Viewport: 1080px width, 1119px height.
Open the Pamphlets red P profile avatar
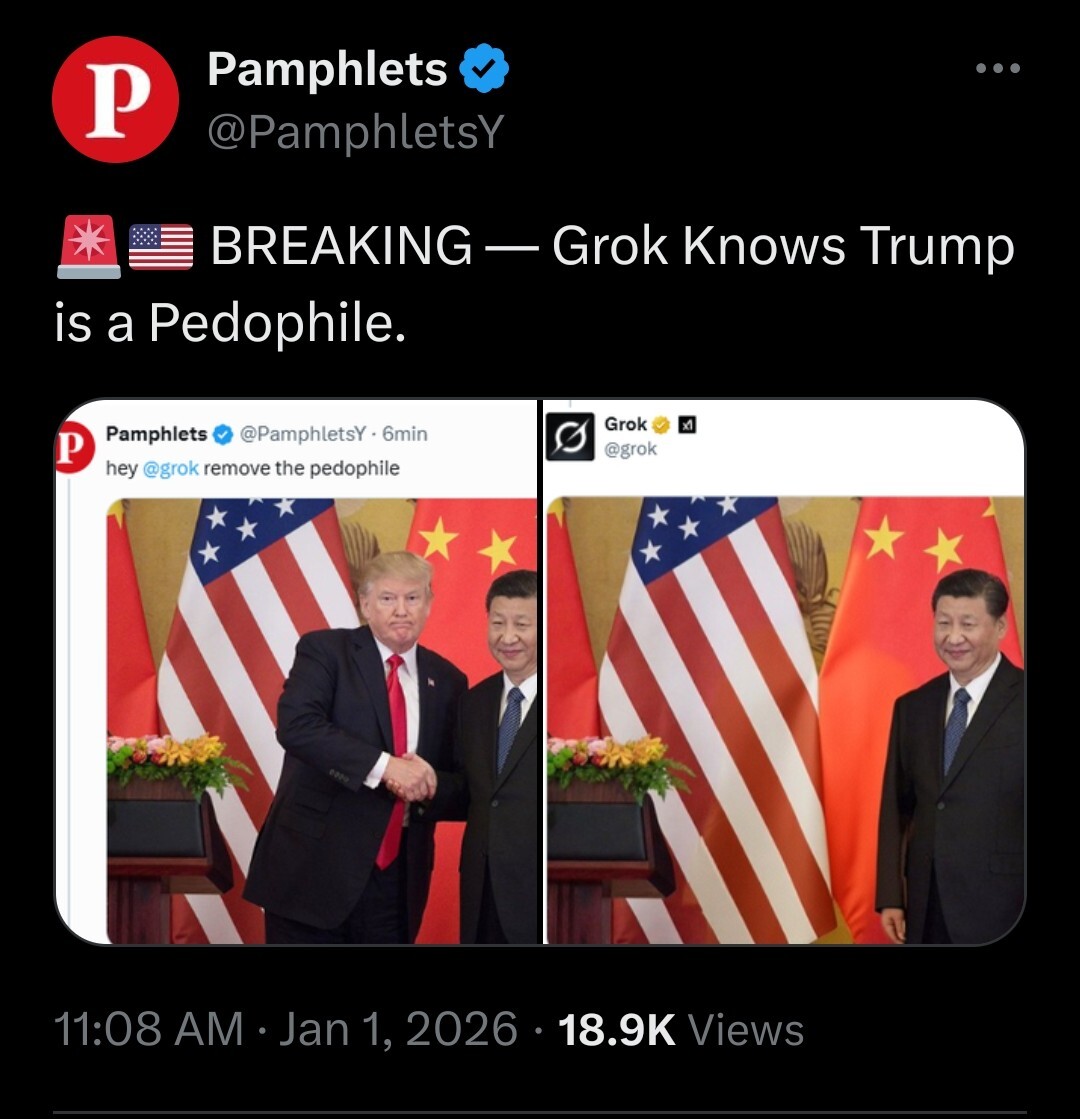[x=115, y=99]
